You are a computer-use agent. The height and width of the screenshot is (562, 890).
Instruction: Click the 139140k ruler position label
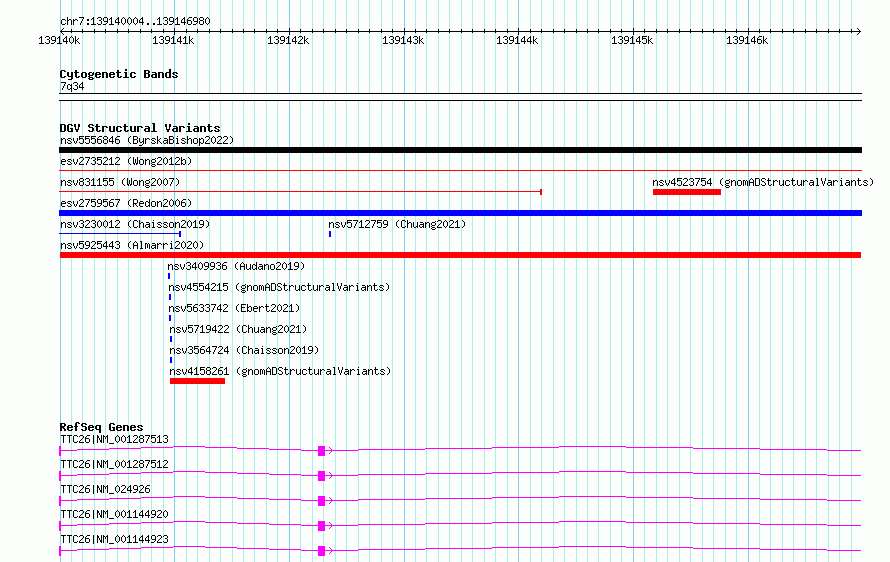coord(59,40)
